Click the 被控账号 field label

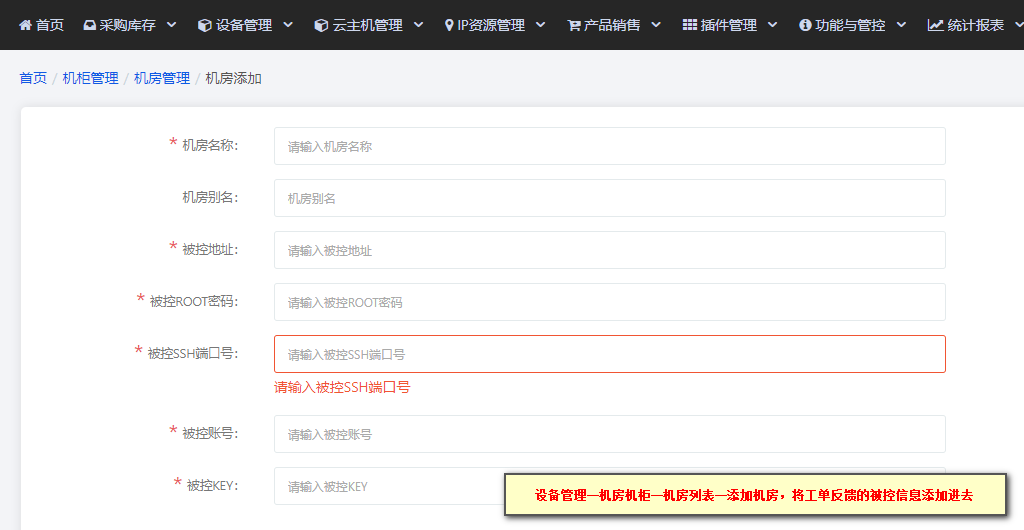click(210, 433)
